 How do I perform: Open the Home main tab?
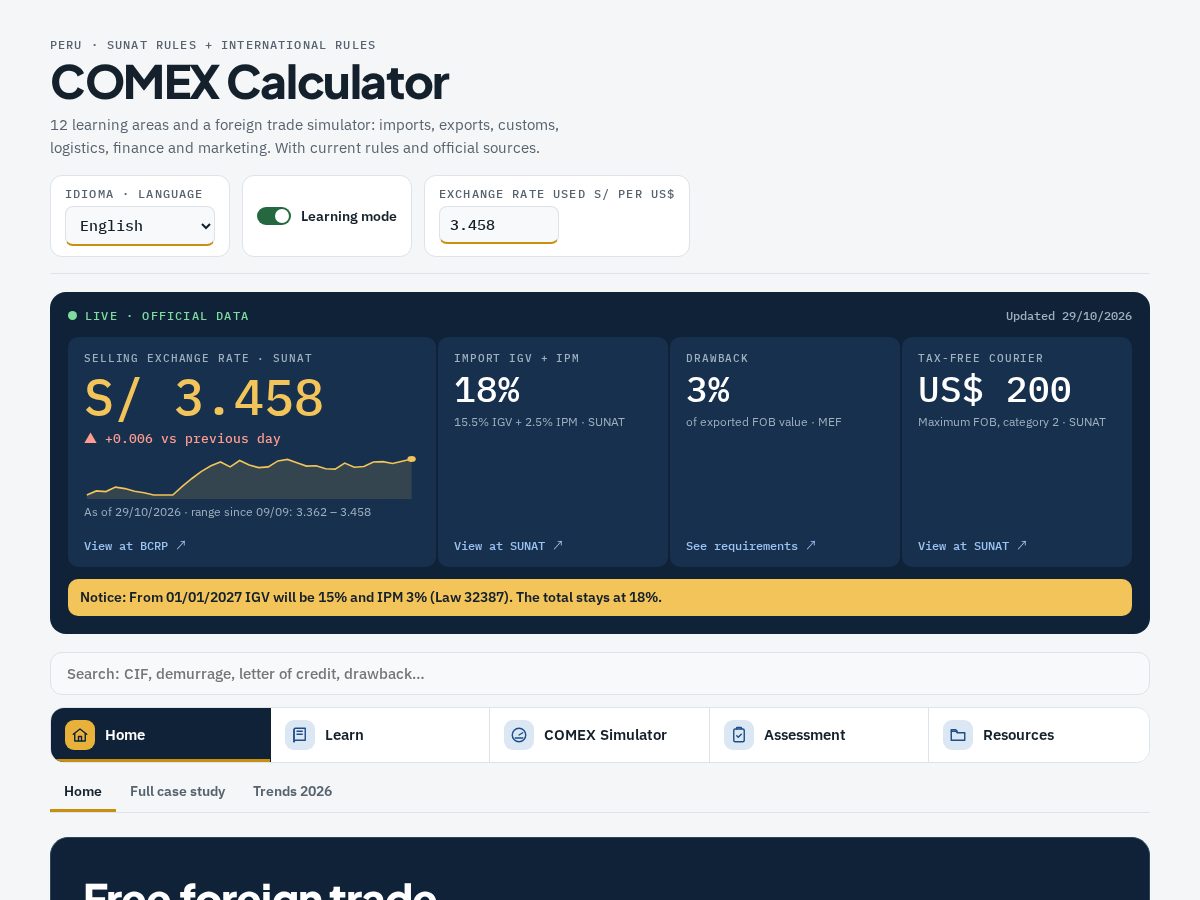click(x=161, y=735)
